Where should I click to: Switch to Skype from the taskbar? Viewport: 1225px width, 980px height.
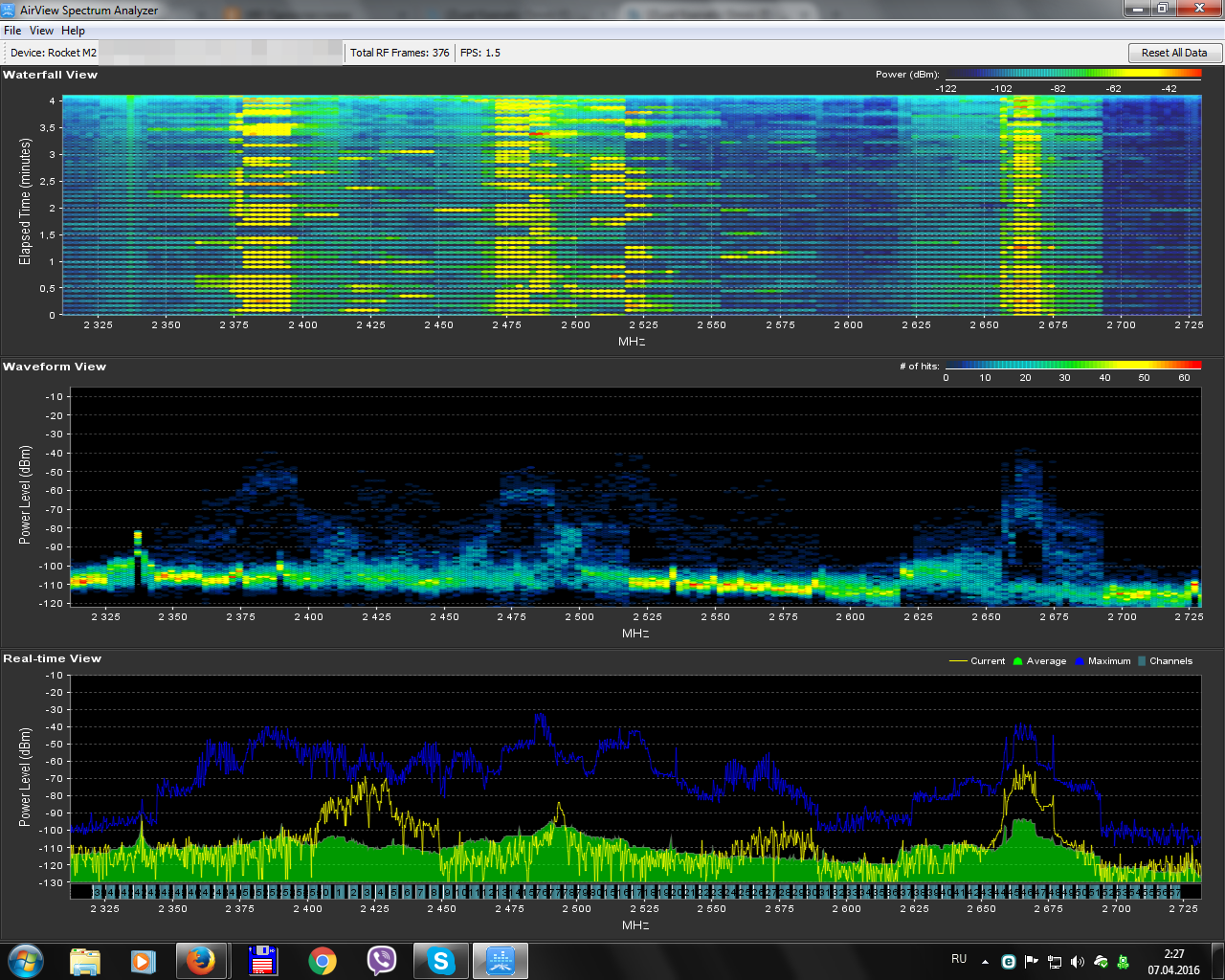[x=440, y=961]
